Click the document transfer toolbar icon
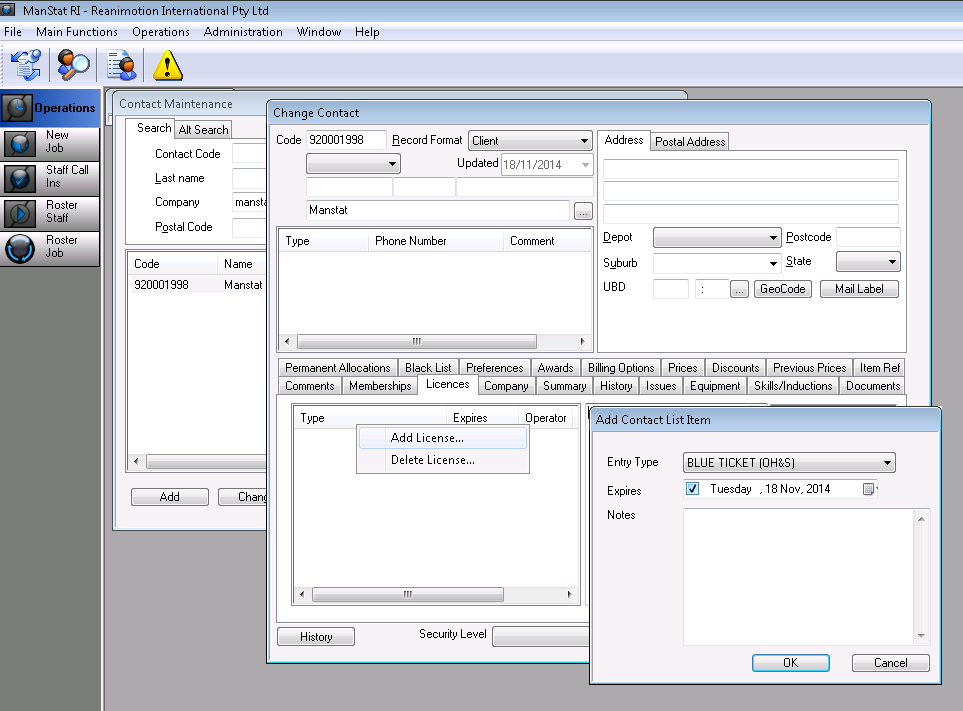Screen dimensions: 963x711 [25, 65]
